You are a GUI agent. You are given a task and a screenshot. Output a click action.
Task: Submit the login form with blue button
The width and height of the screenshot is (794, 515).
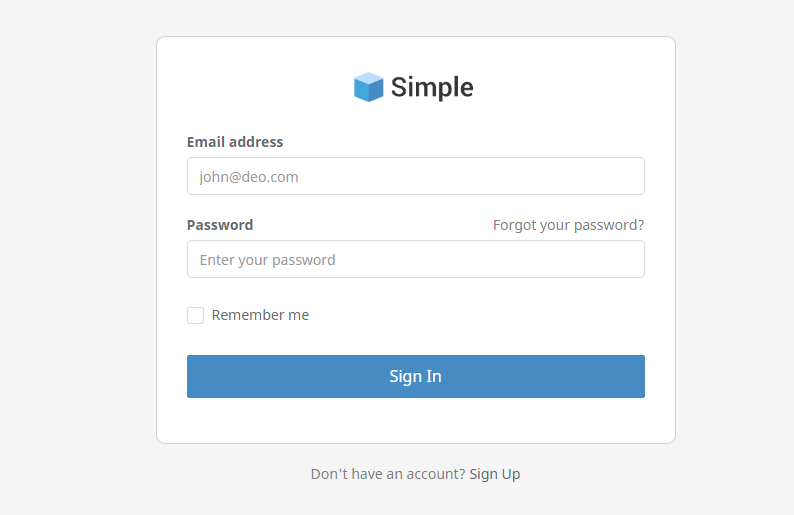point(416,376)
